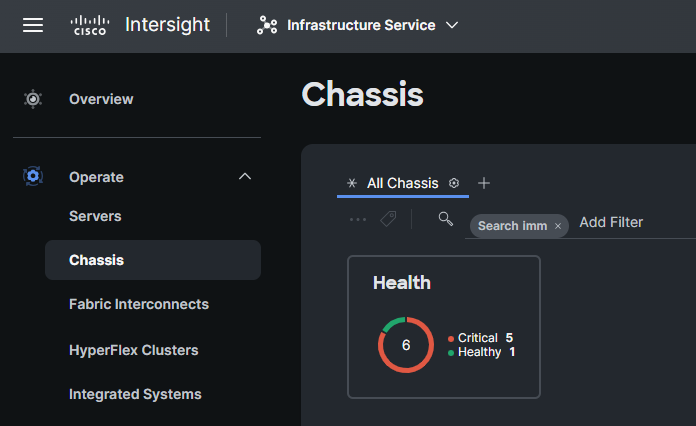Click the Critical count 5
Image resolution: width=696 pixels, height=426 pixels.
[509, 338]
